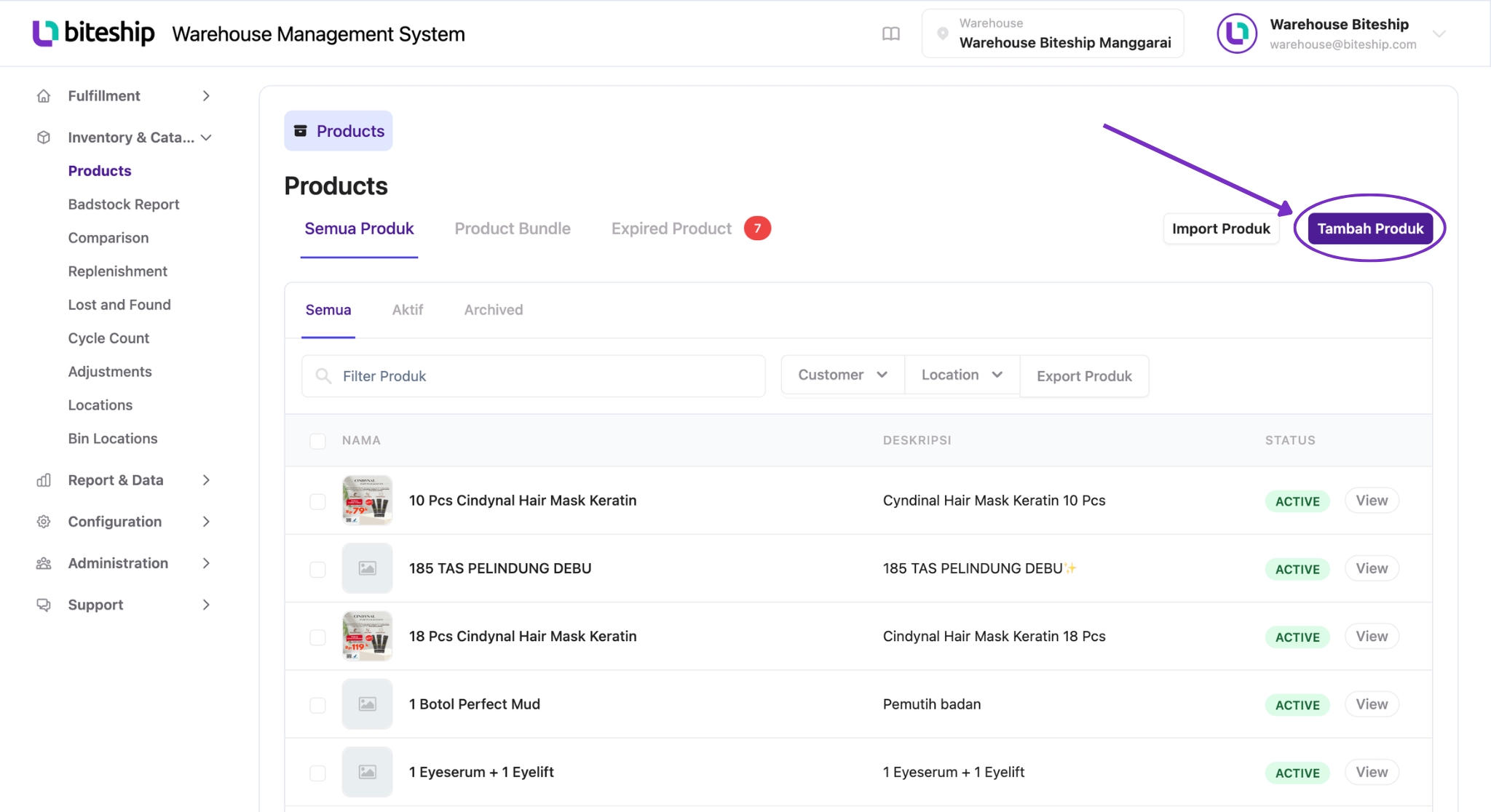Open the Location filter dropdown
Viewport: 1491px width, 812px height.
962,375
